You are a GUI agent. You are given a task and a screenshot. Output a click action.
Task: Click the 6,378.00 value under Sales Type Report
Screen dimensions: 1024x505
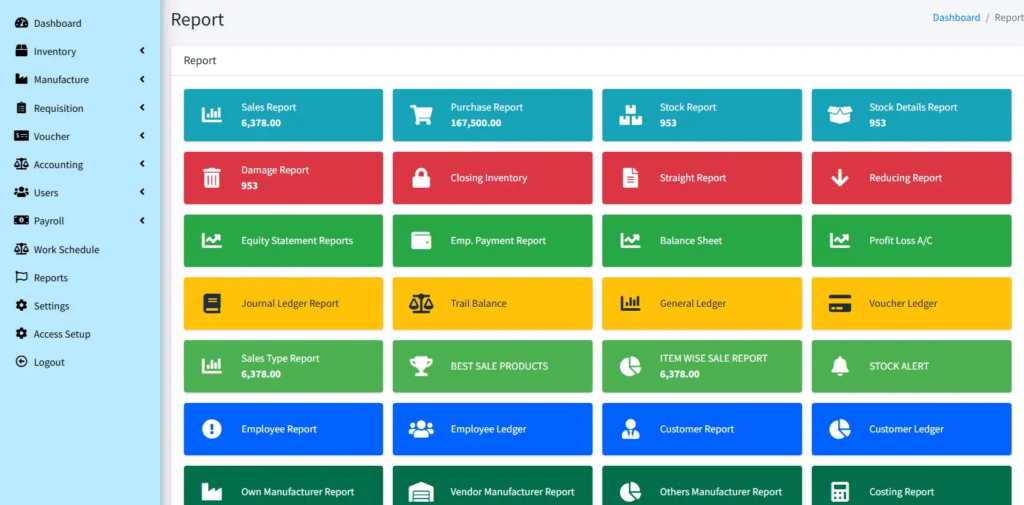(261, 374)
